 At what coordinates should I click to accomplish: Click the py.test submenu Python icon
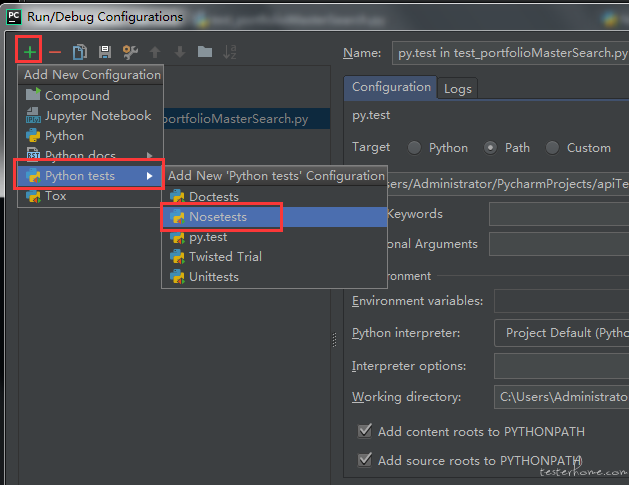tap(177, 237)
